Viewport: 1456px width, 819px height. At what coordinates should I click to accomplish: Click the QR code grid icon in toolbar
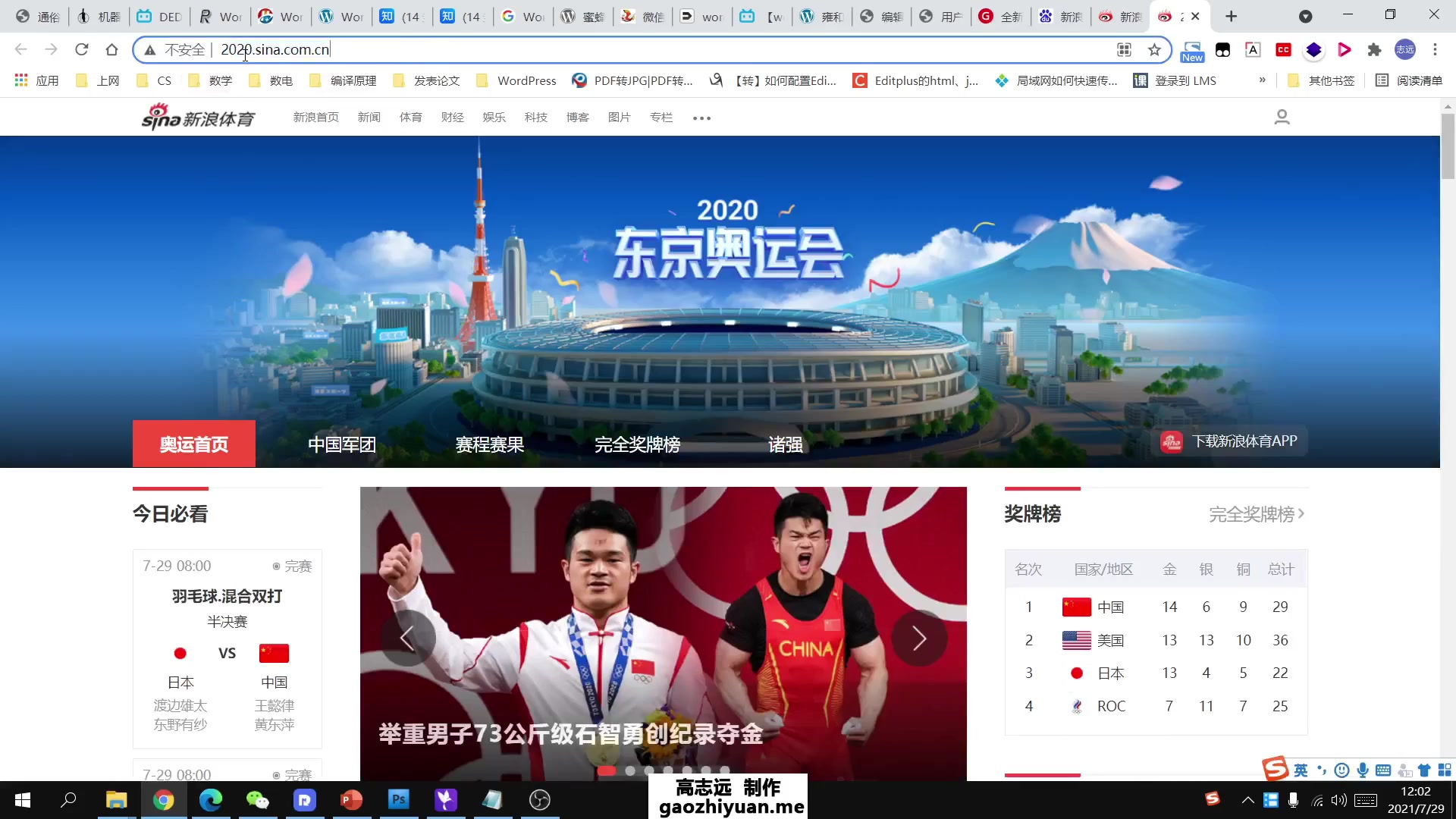click(1124, 49)
